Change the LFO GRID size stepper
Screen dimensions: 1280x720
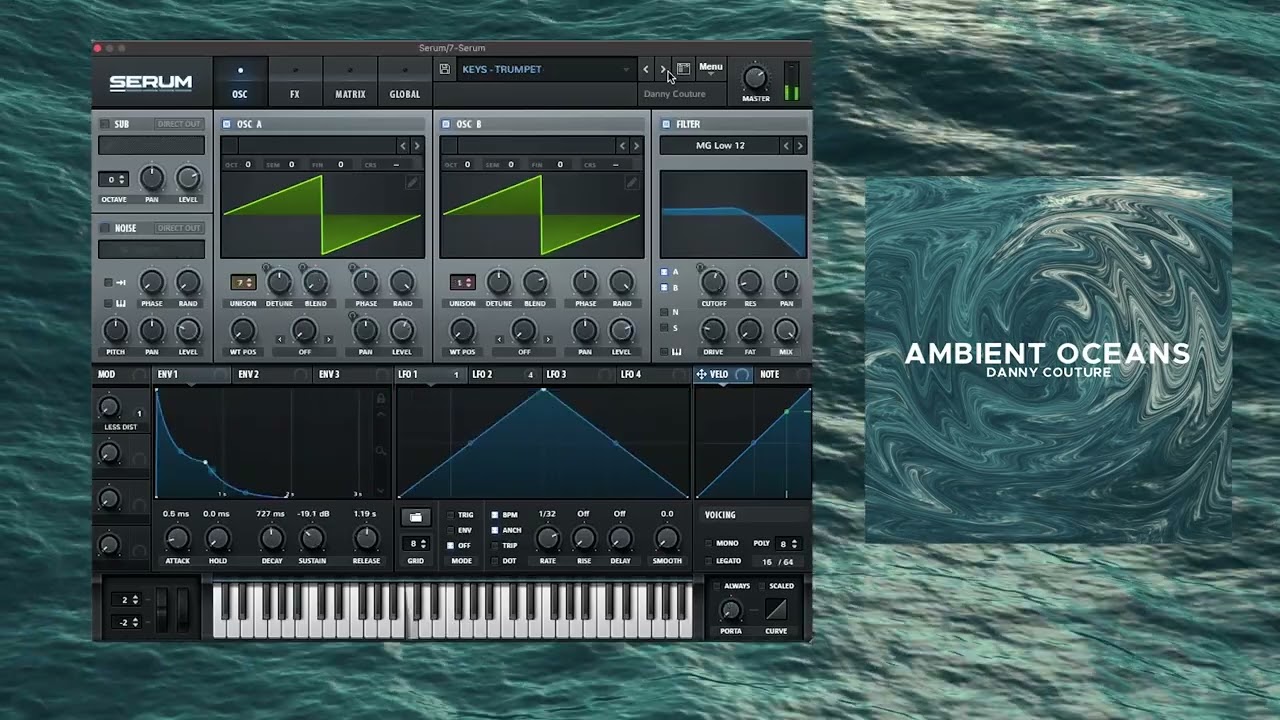coord(415,544)
